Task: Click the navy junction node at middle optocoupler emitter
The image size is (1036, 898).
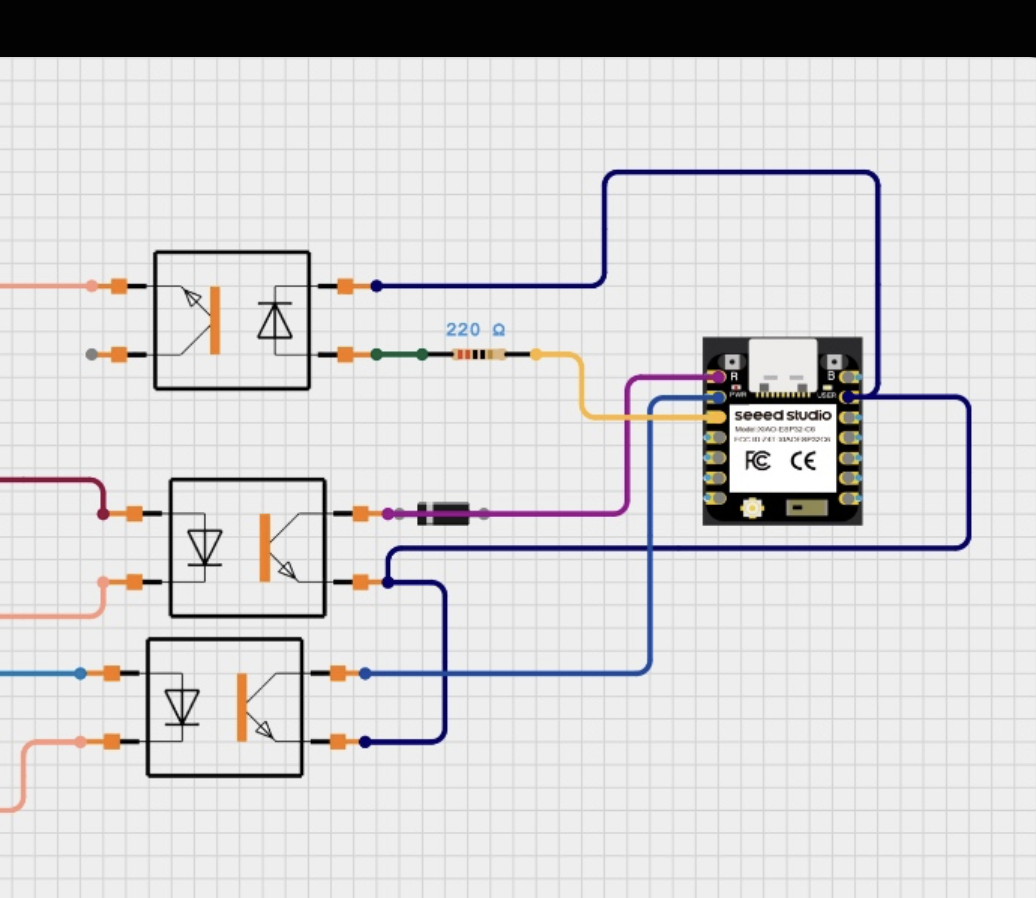Action: tap(388, 582)
